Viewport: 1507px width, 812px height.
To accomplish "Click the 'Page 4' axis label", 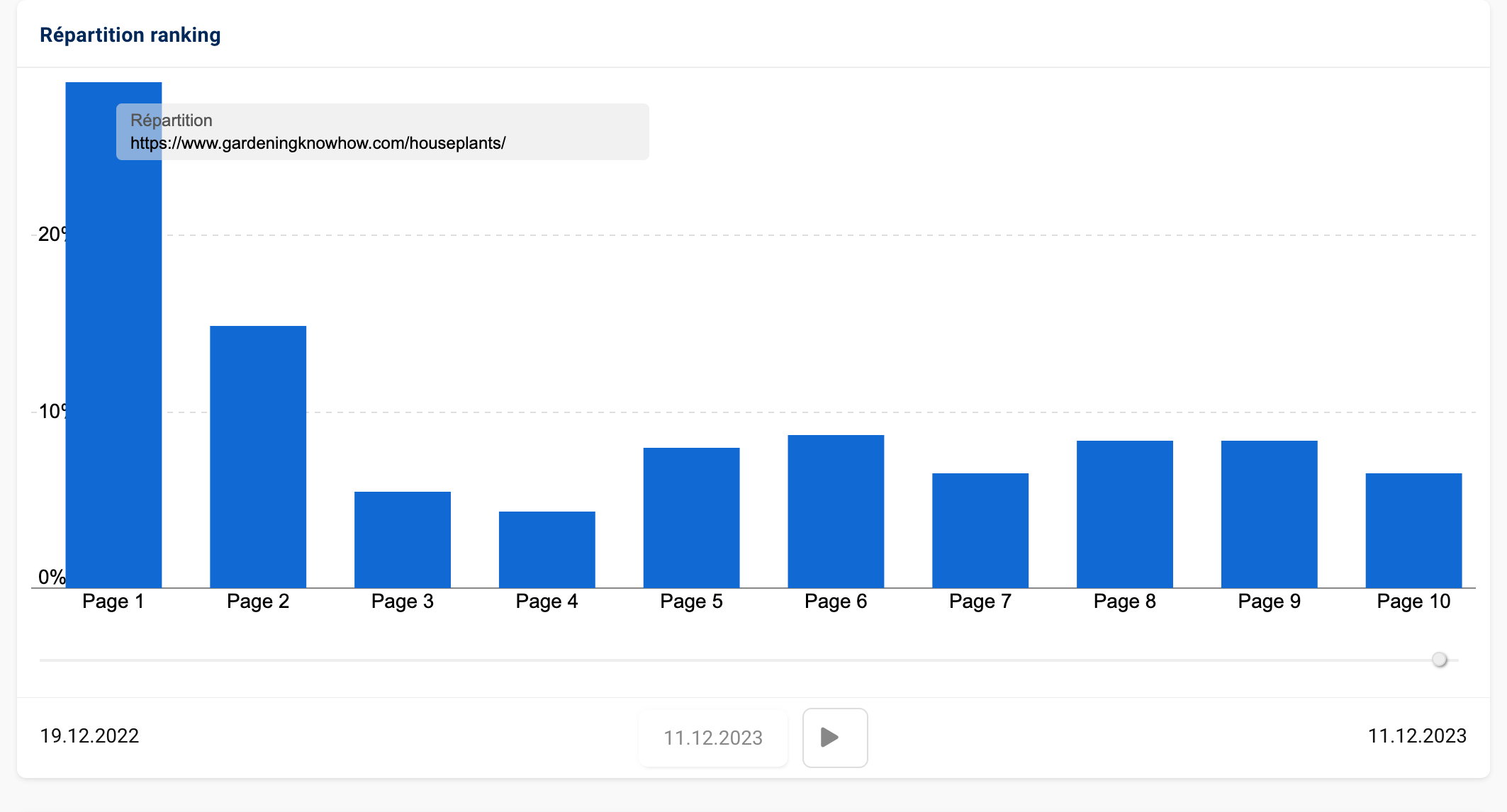I will click(547, 602).
